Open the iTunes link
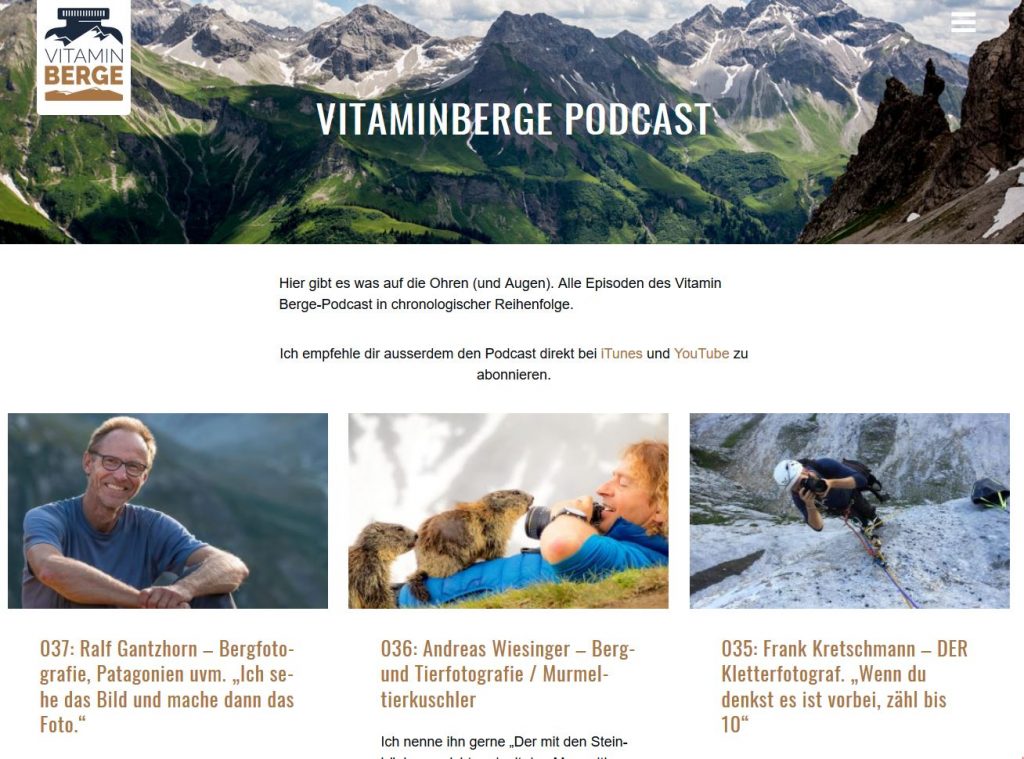Screen dimensions: 1024x759 point(621,353)
